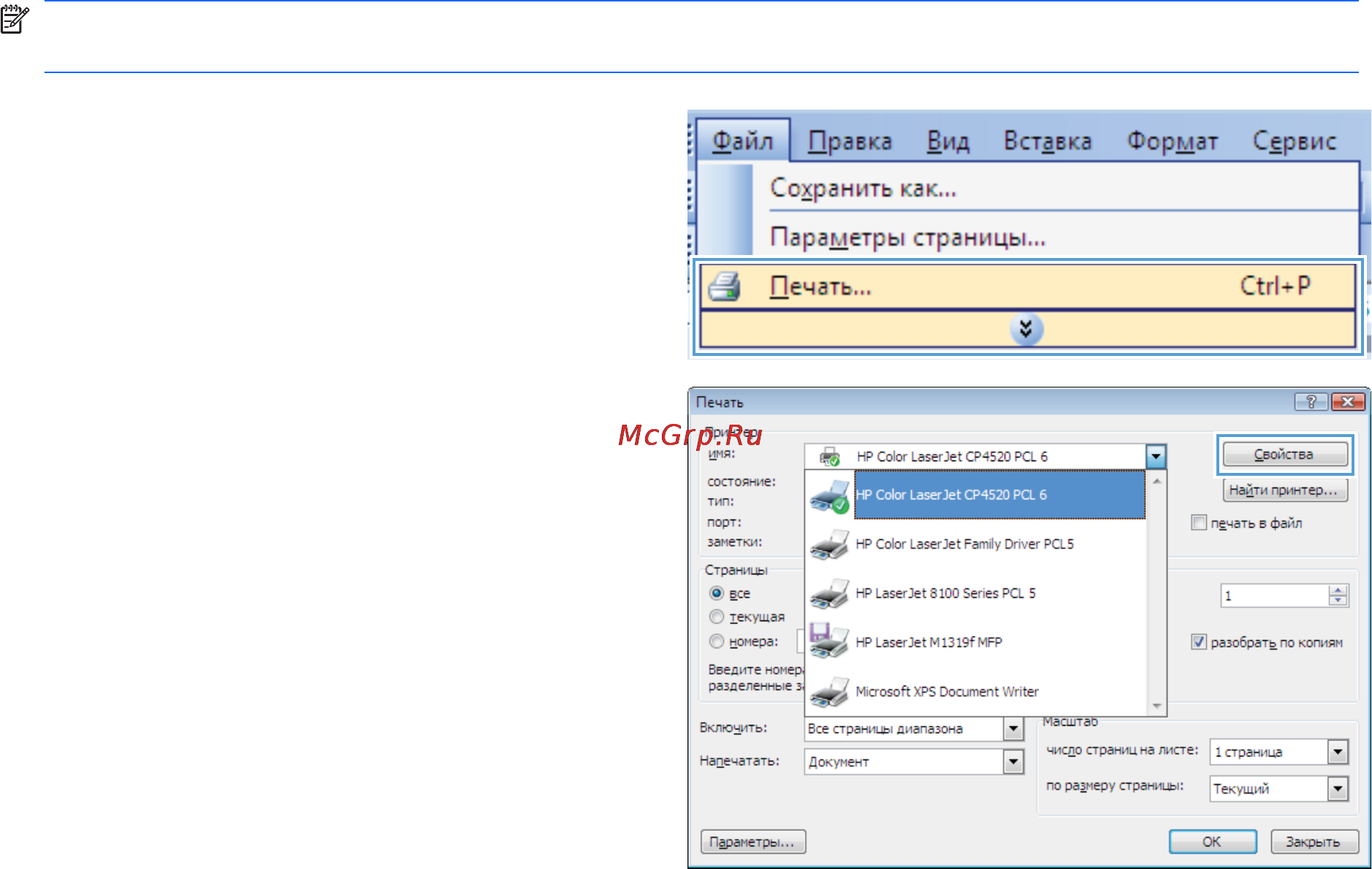1372x869 pixels.
Task: Open the Вид menu
Action: [x=948, y=141]
